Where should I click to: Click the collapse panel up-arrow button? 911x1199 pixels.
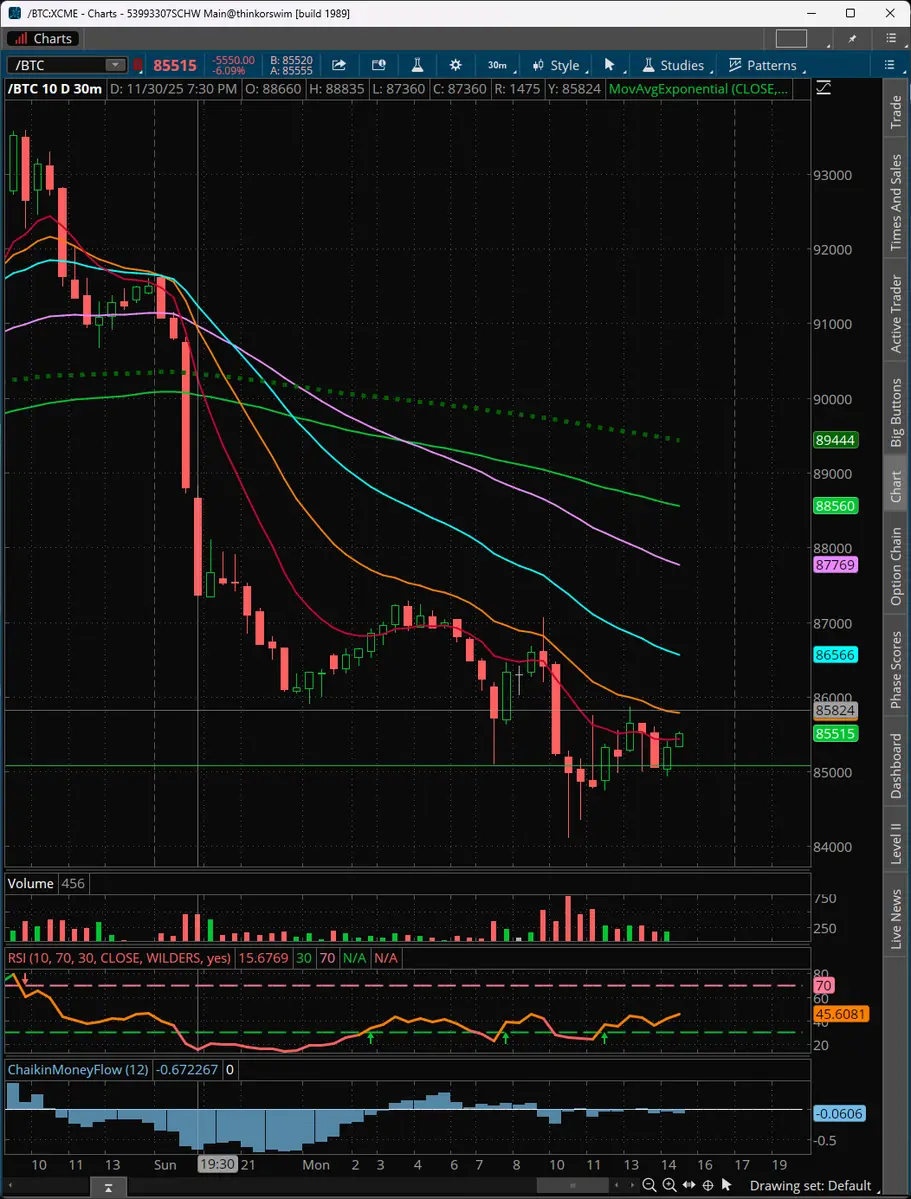point(109,1188)
